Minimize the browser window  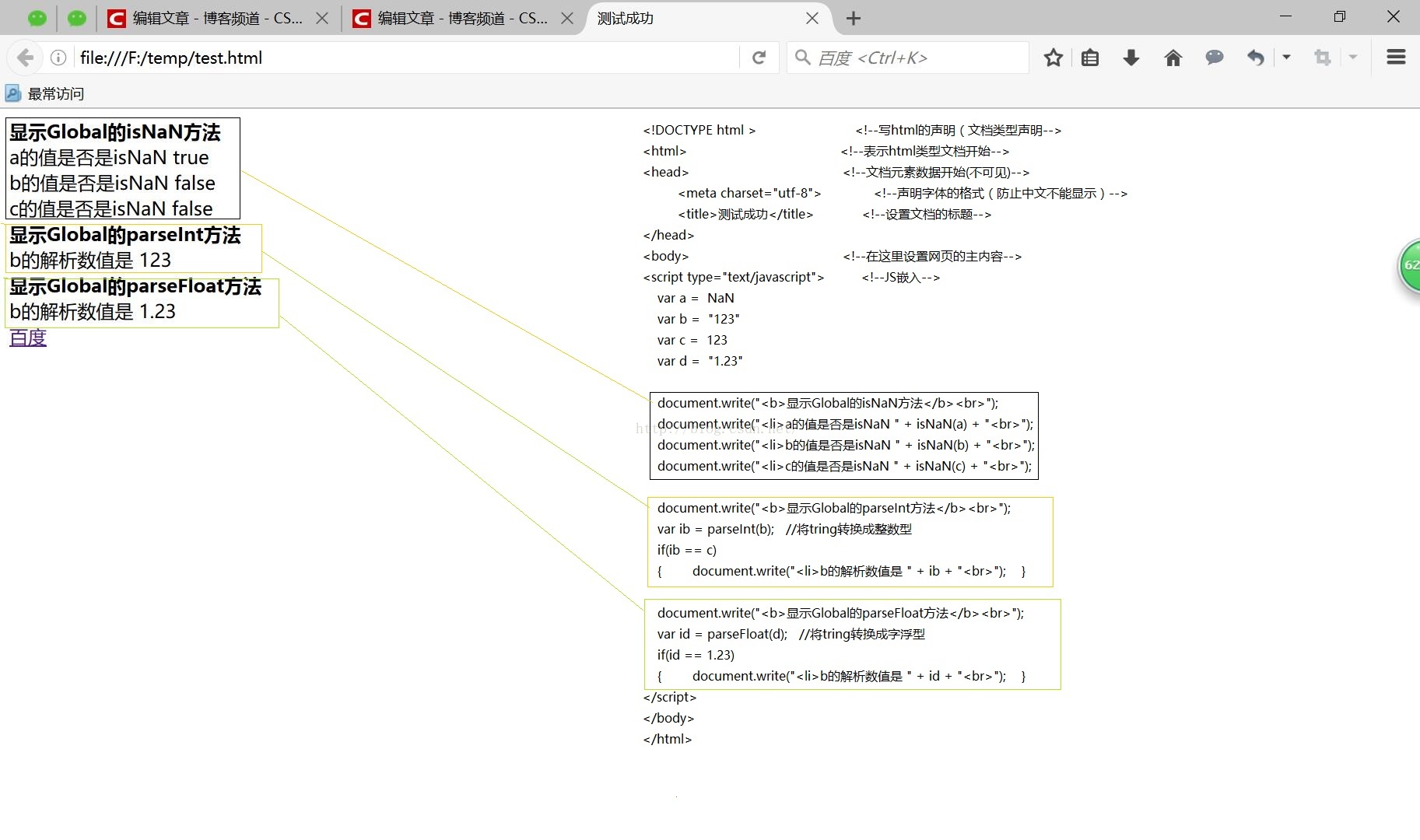tap(1285, 16)
